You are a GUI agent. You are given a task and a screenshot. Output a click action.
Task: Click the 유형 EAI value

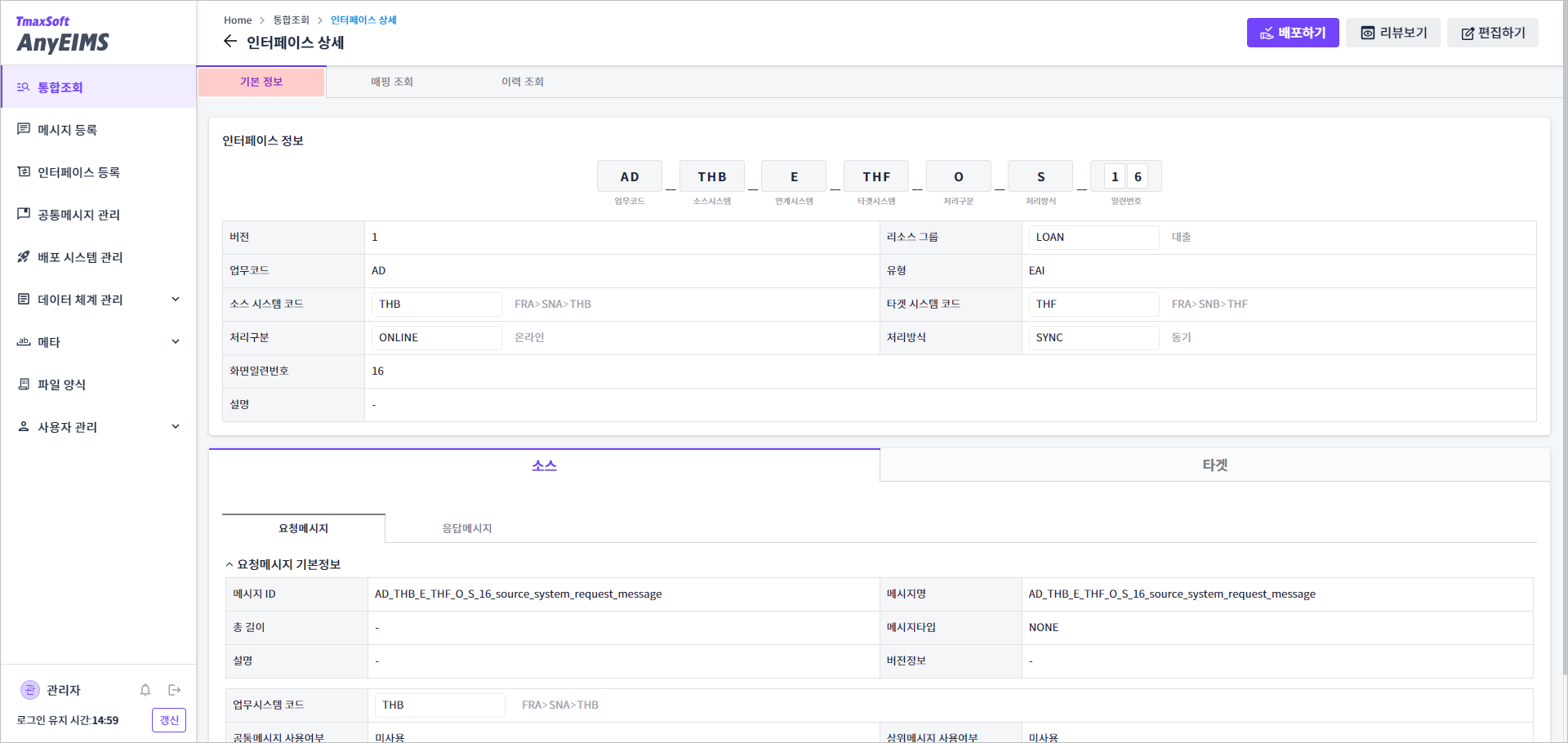[x=1037, y=270]
